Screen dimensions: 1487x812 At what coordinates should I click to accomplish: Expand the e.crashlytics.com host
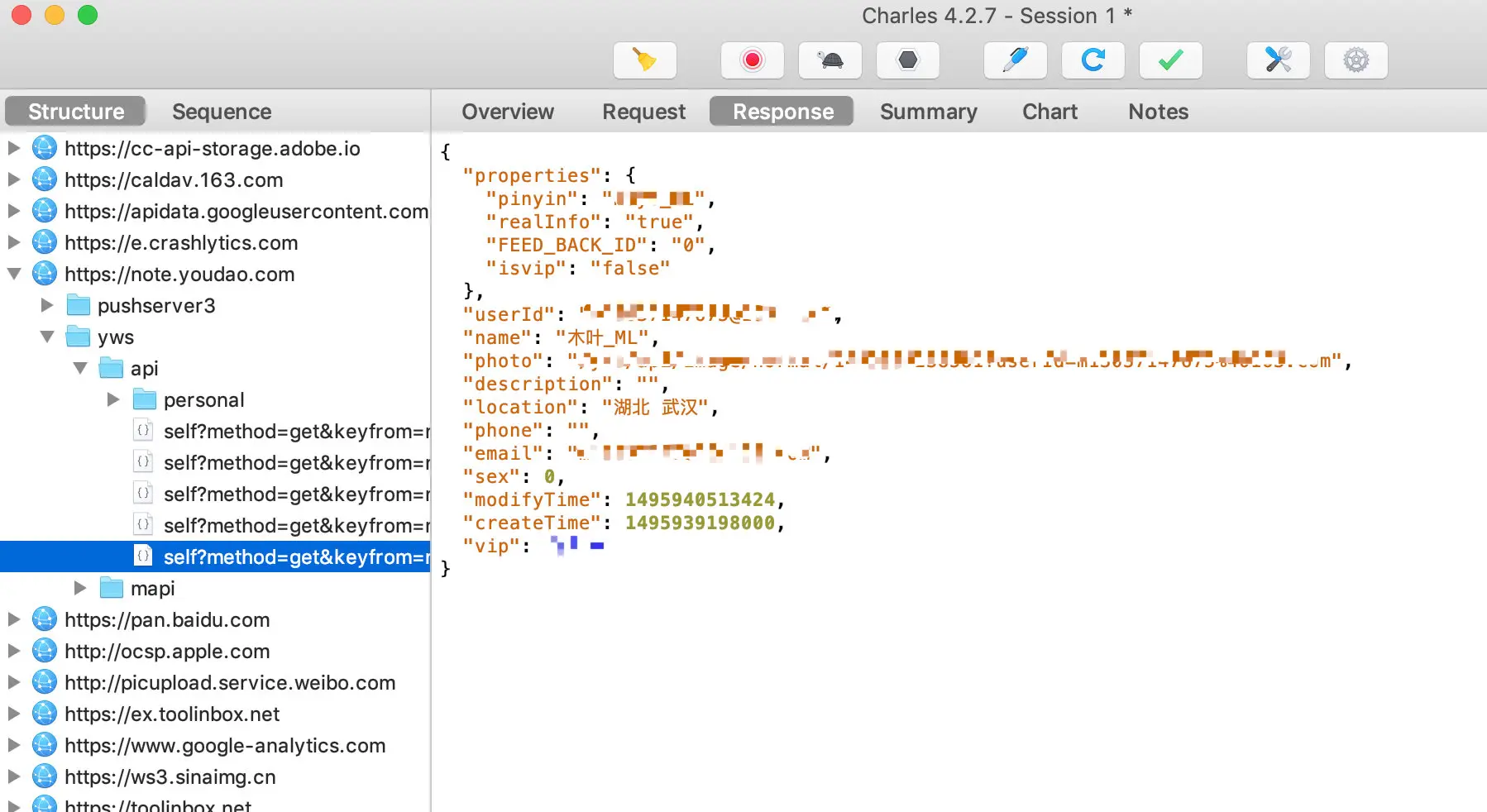click(14, 243)
